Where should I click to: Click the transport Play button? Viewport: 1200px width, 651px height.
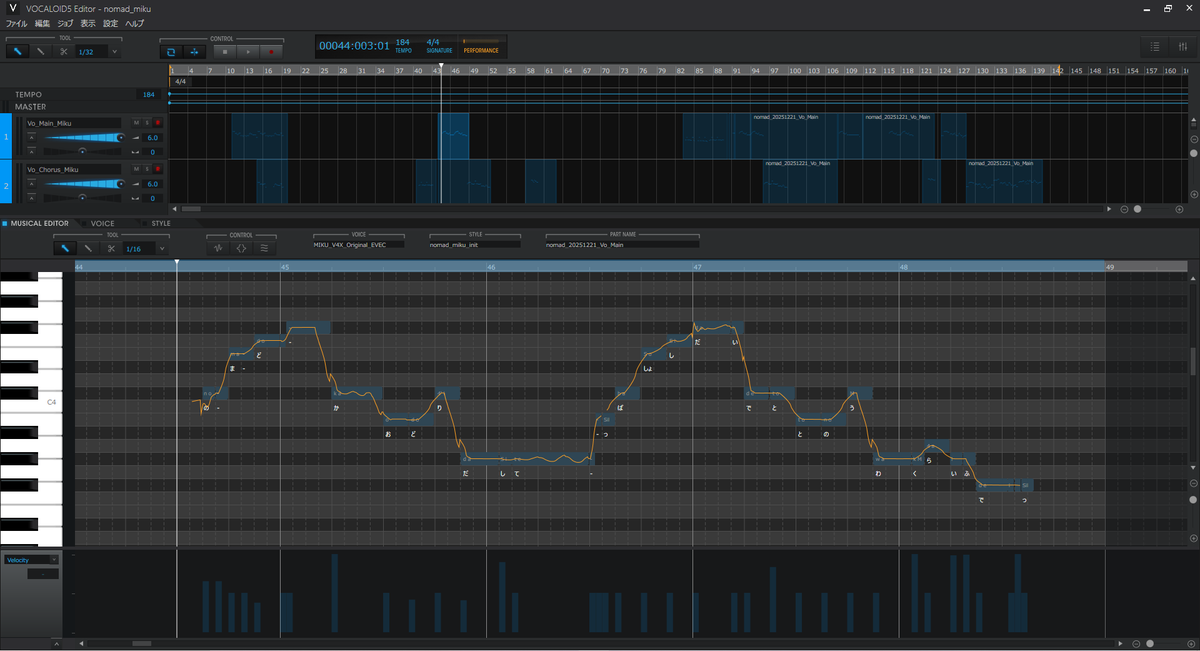click(x=248, y=51)
